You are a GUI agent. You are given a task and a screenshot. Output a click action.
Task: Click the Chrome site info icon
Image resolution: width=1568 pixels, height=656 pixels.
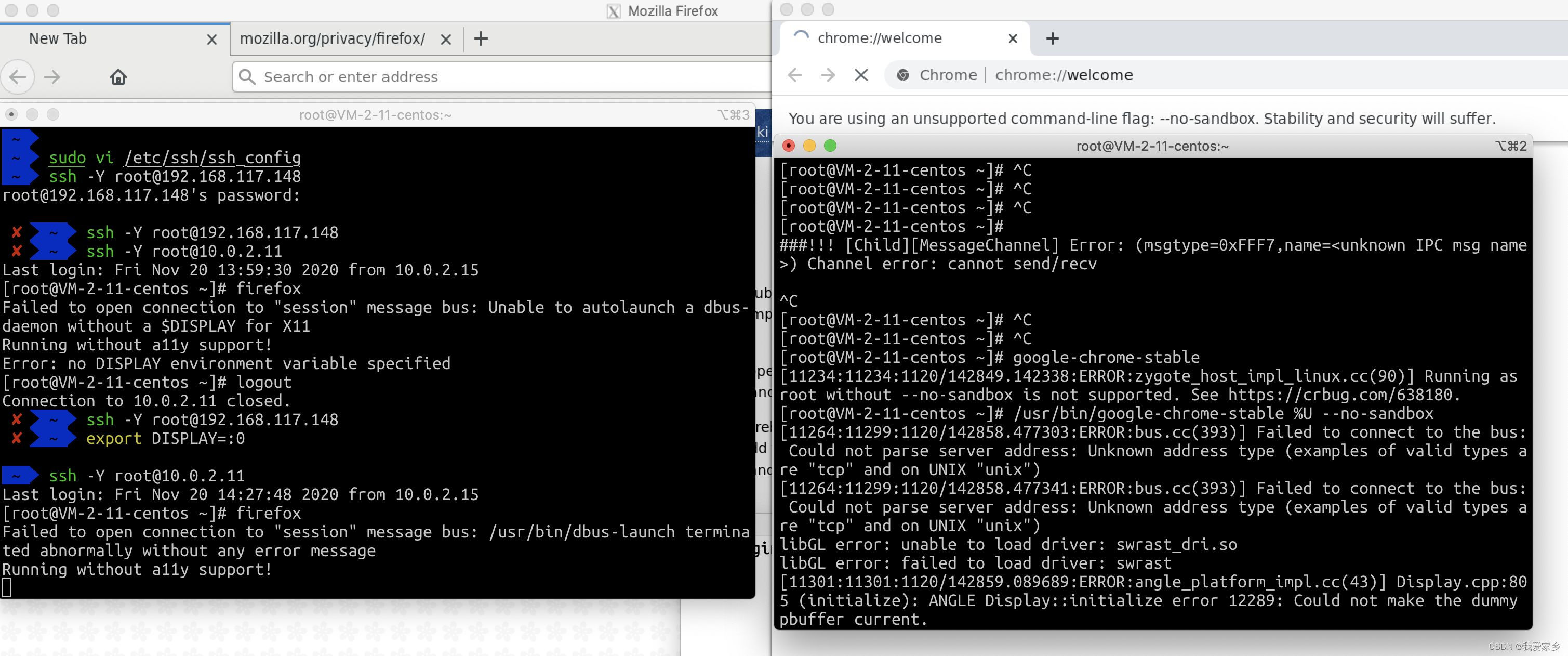point(903,74)
